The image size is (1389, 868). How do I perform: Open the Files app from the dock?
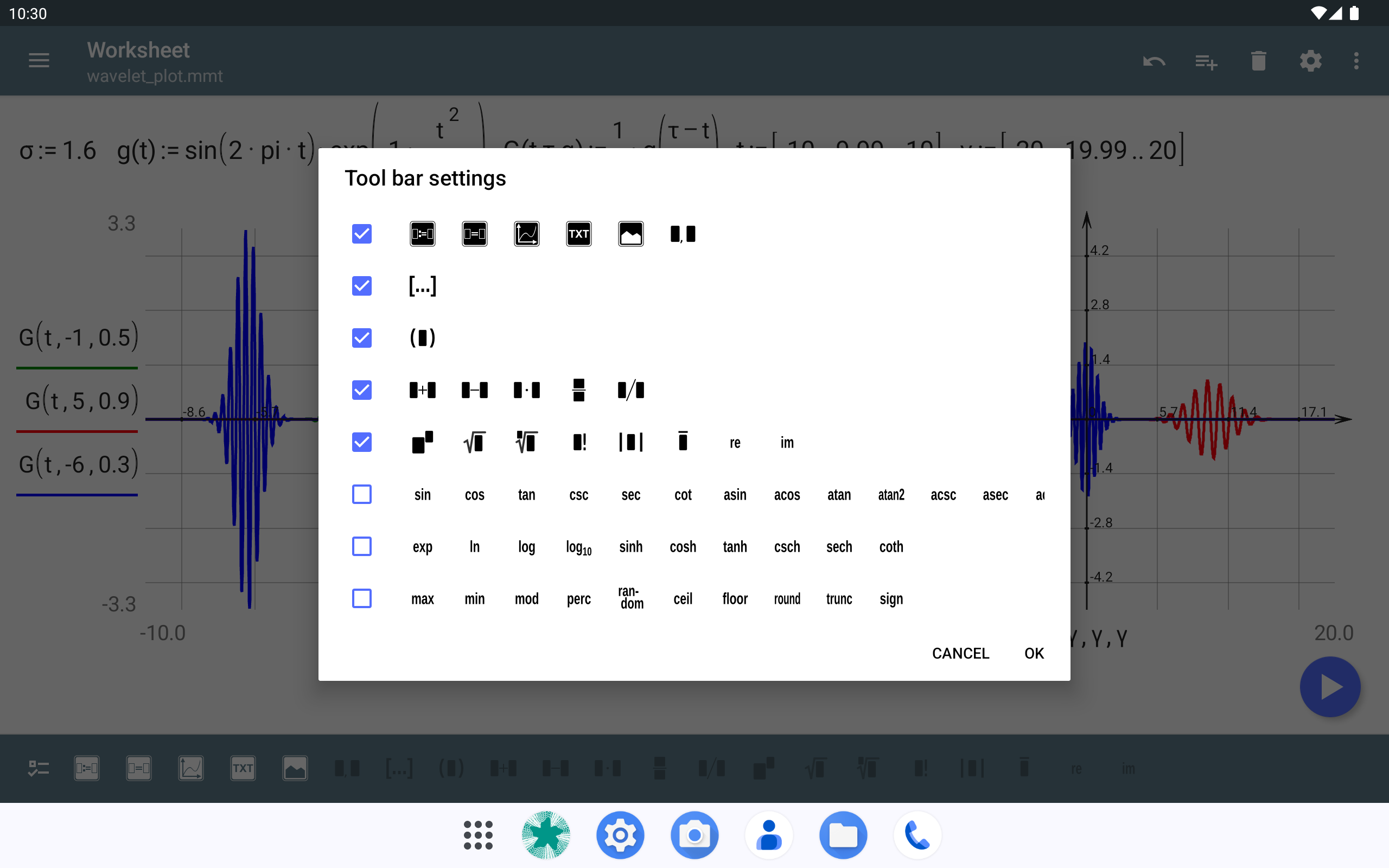click(843, 835)
